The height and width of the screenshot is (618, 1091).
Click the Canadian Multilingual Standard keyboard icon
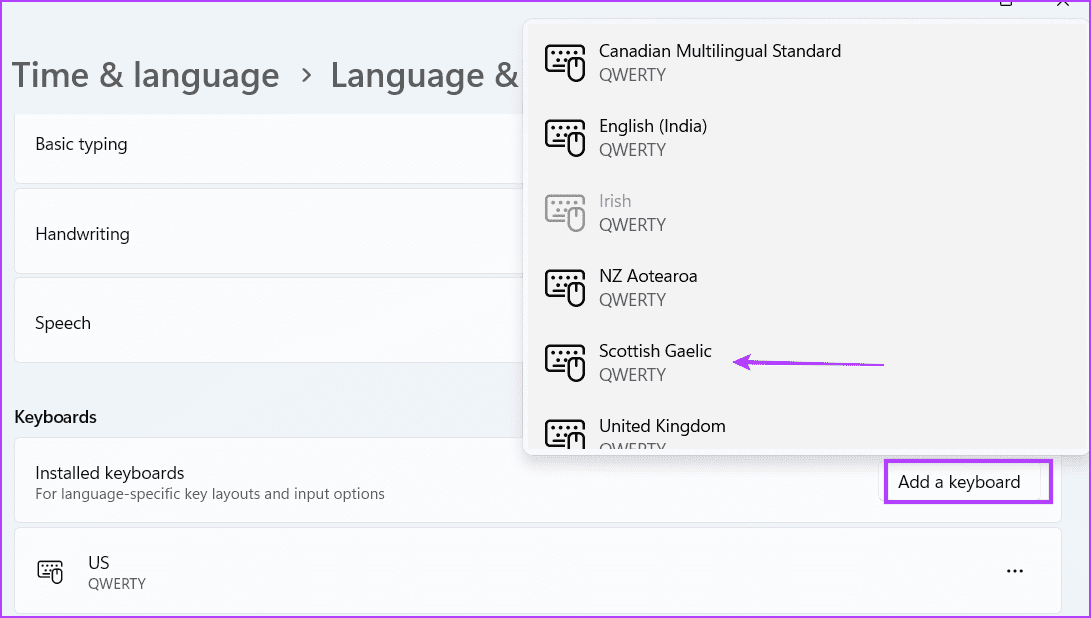point(564,63)
